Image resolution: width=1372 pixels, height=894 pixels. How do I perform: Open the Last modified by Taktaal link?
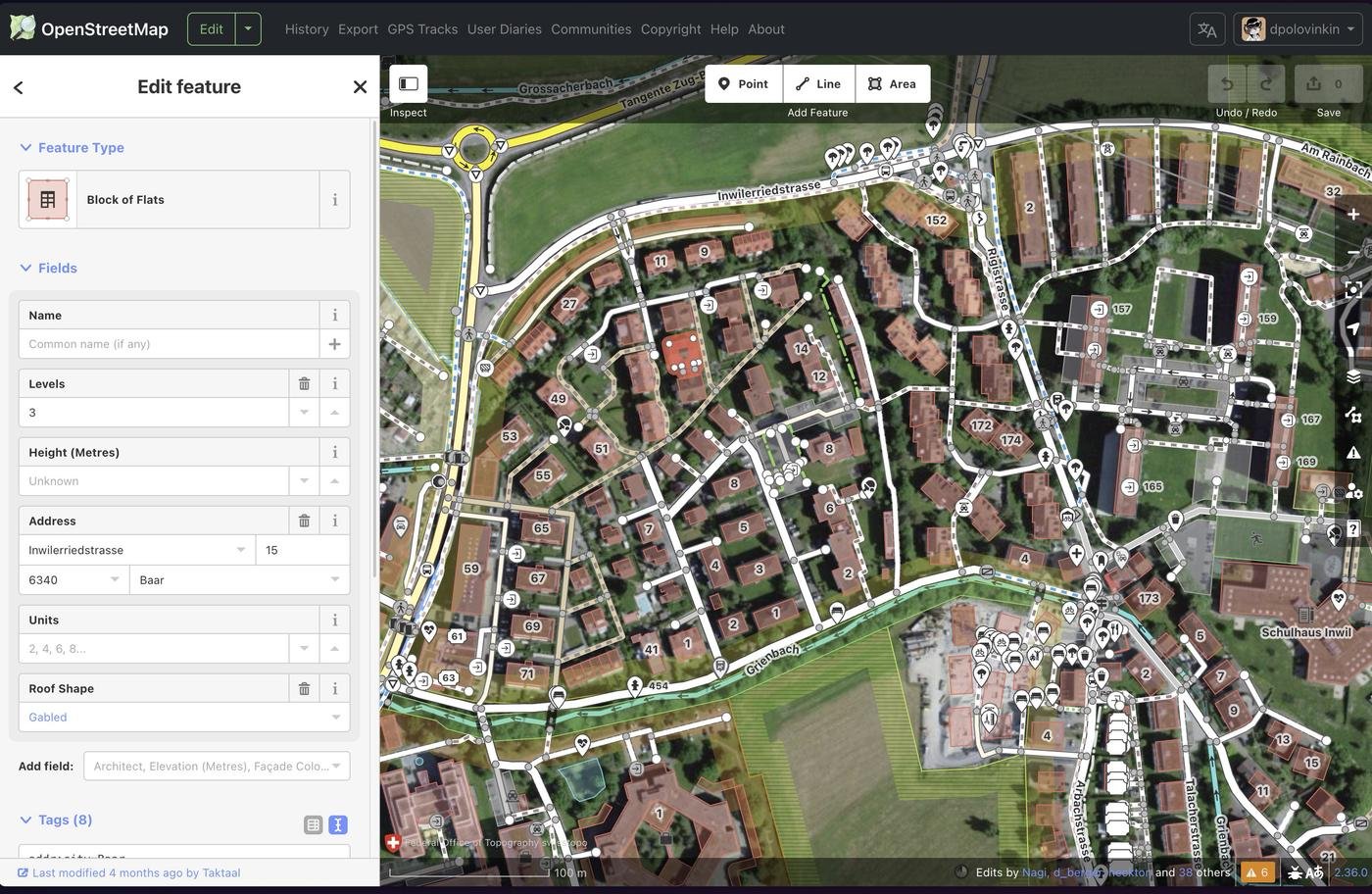pos(135,872)
